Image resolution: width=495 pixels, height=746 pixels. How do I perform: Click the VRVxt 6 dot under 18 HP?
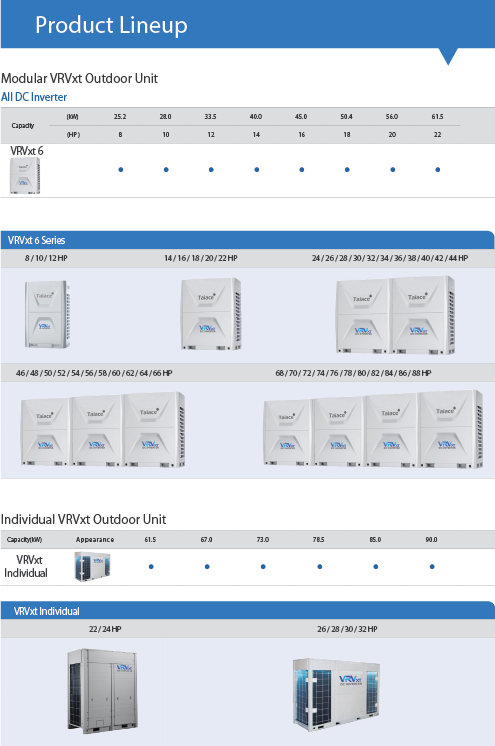[x=347, y=169]
